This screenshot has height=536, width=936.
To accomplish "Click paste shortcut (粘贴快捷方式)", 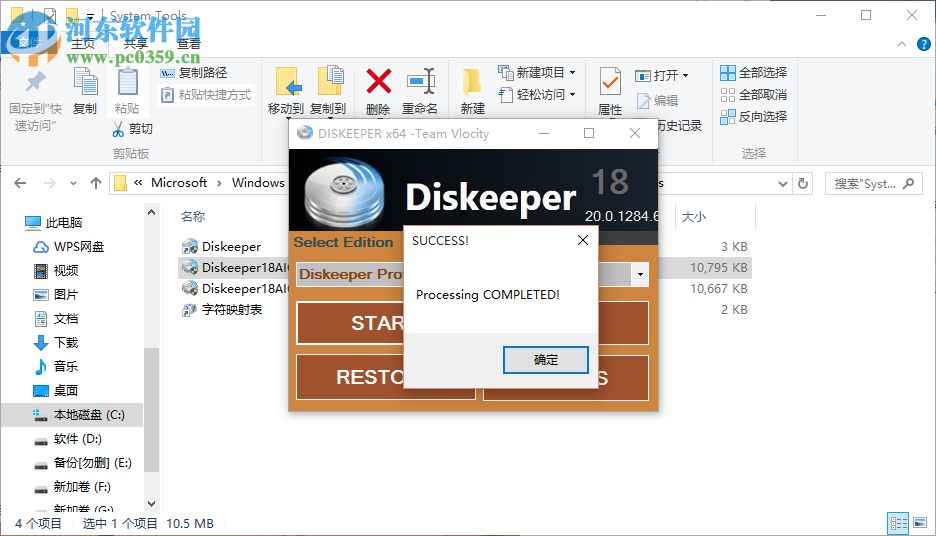I will pos(207,95).
